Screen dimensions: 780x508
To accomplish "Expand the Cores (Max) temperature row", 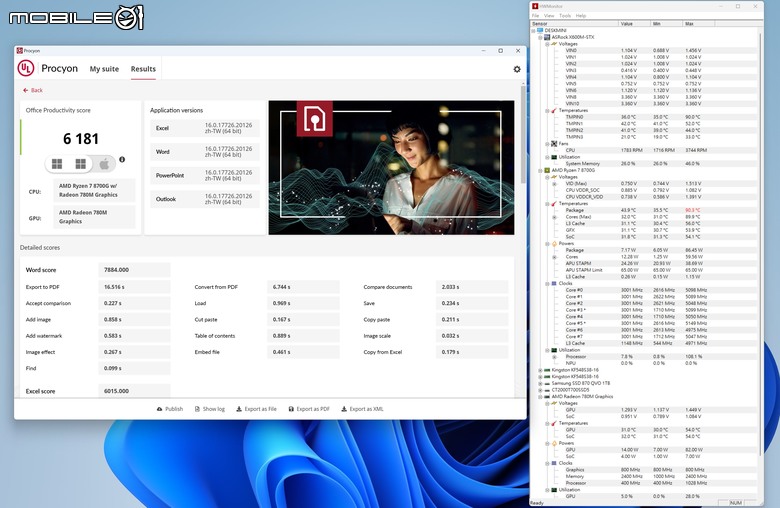I will click(x=554, y=217).
